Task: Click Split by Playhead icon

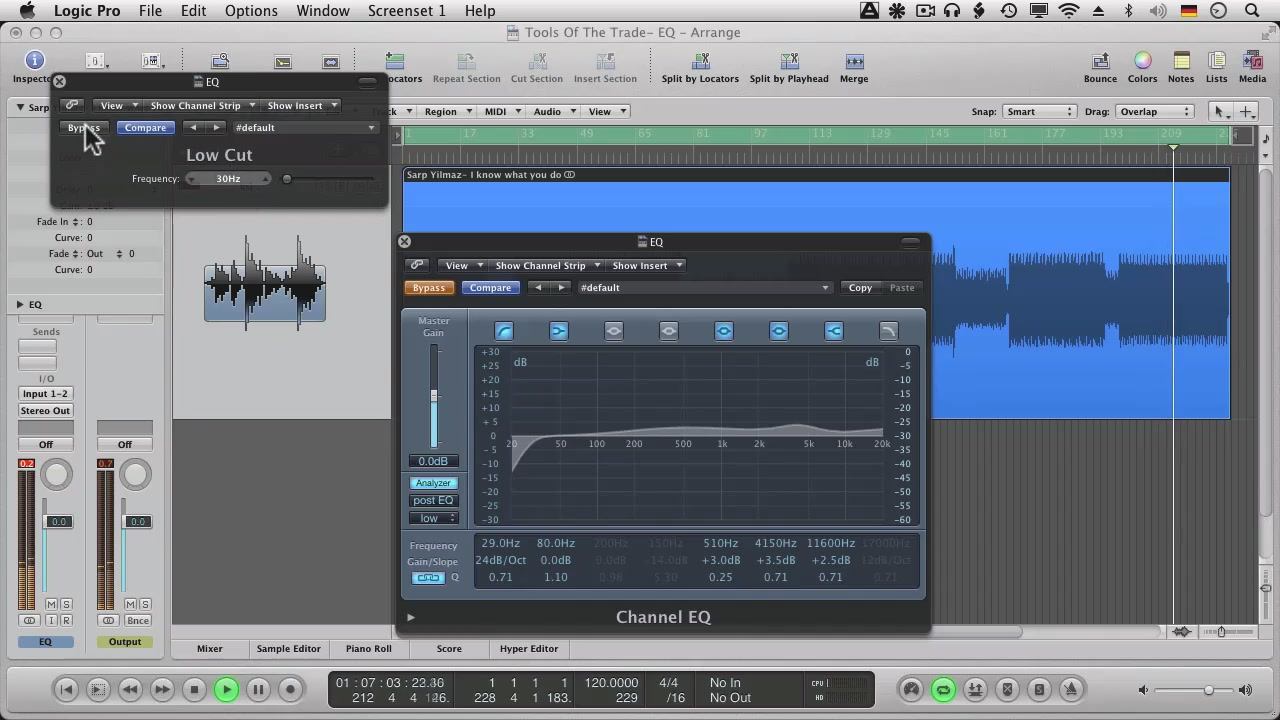Action: [789, 62]
